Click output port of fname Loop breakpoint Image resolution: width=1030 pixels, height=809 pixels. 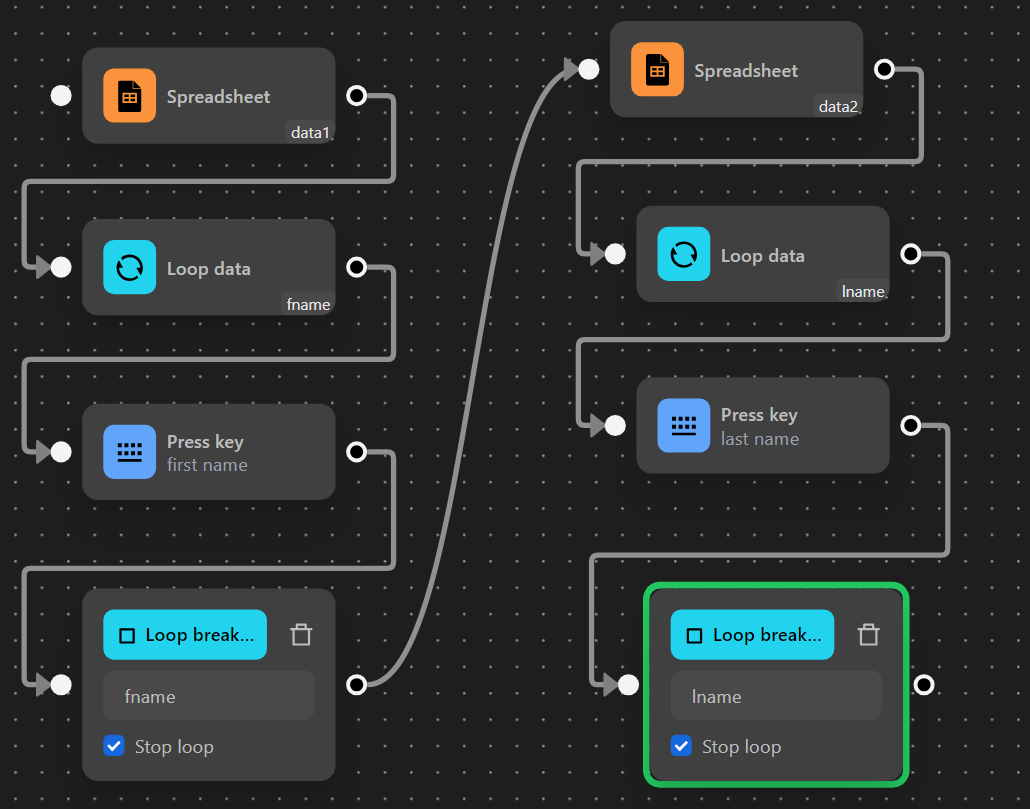[356, 685]
